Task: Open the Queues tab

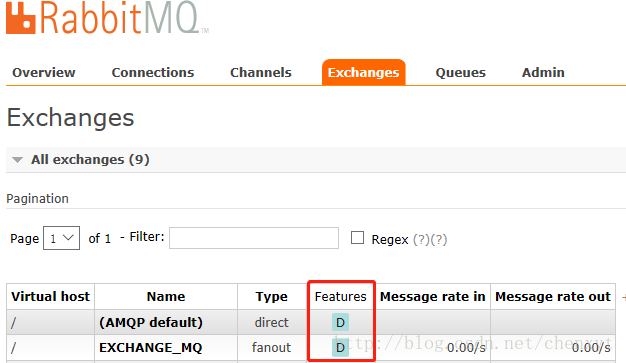Action: click(x=460, y=73)
